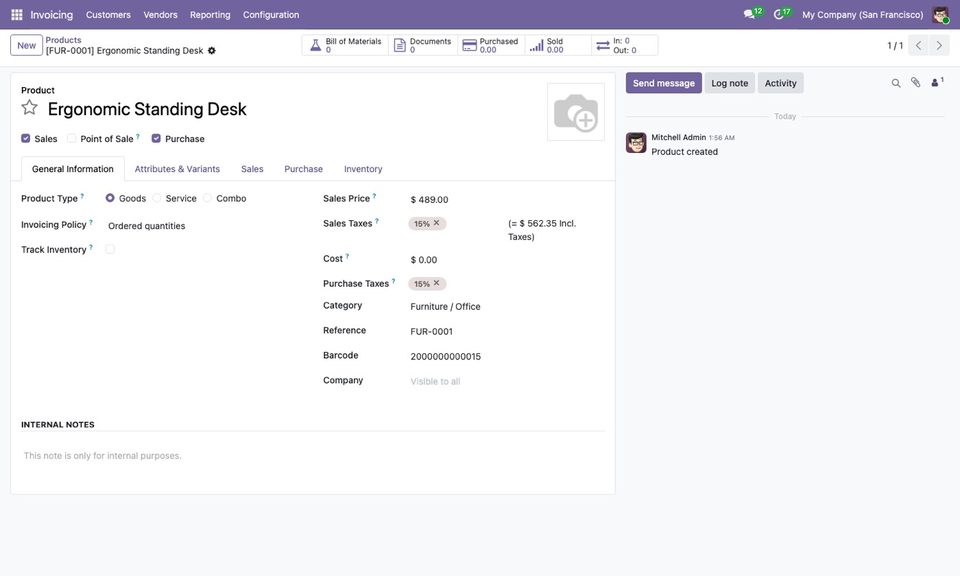Open the Purchased stat button
The height and width of the screenshot is (576, 960).
point(491,45)
